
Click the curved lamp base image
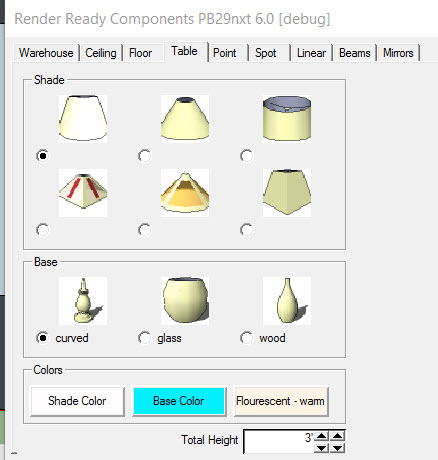[83, 301]
